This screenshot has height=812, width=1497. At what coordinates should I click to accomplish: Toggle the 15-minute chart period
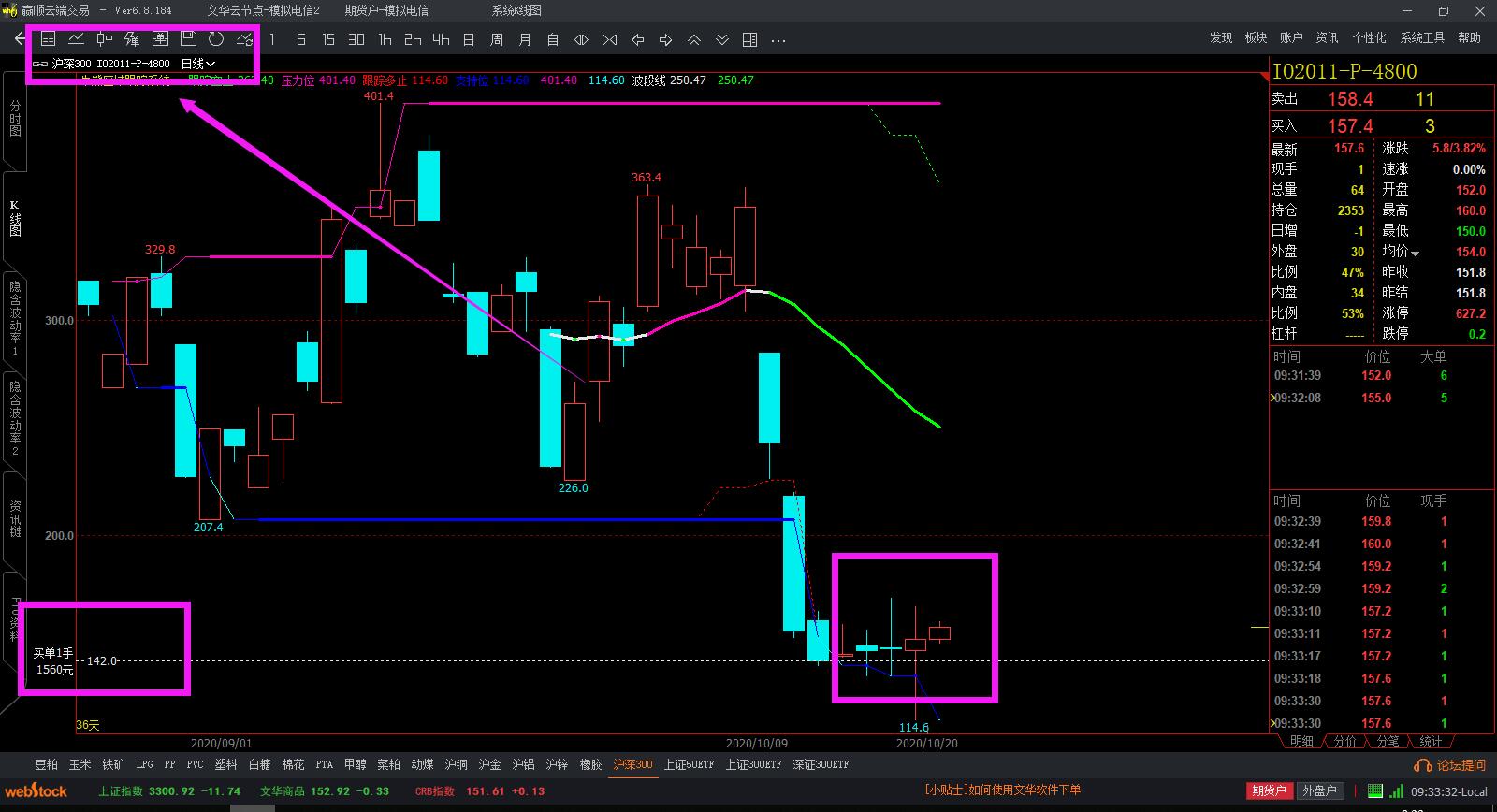(x=328, y=39)
